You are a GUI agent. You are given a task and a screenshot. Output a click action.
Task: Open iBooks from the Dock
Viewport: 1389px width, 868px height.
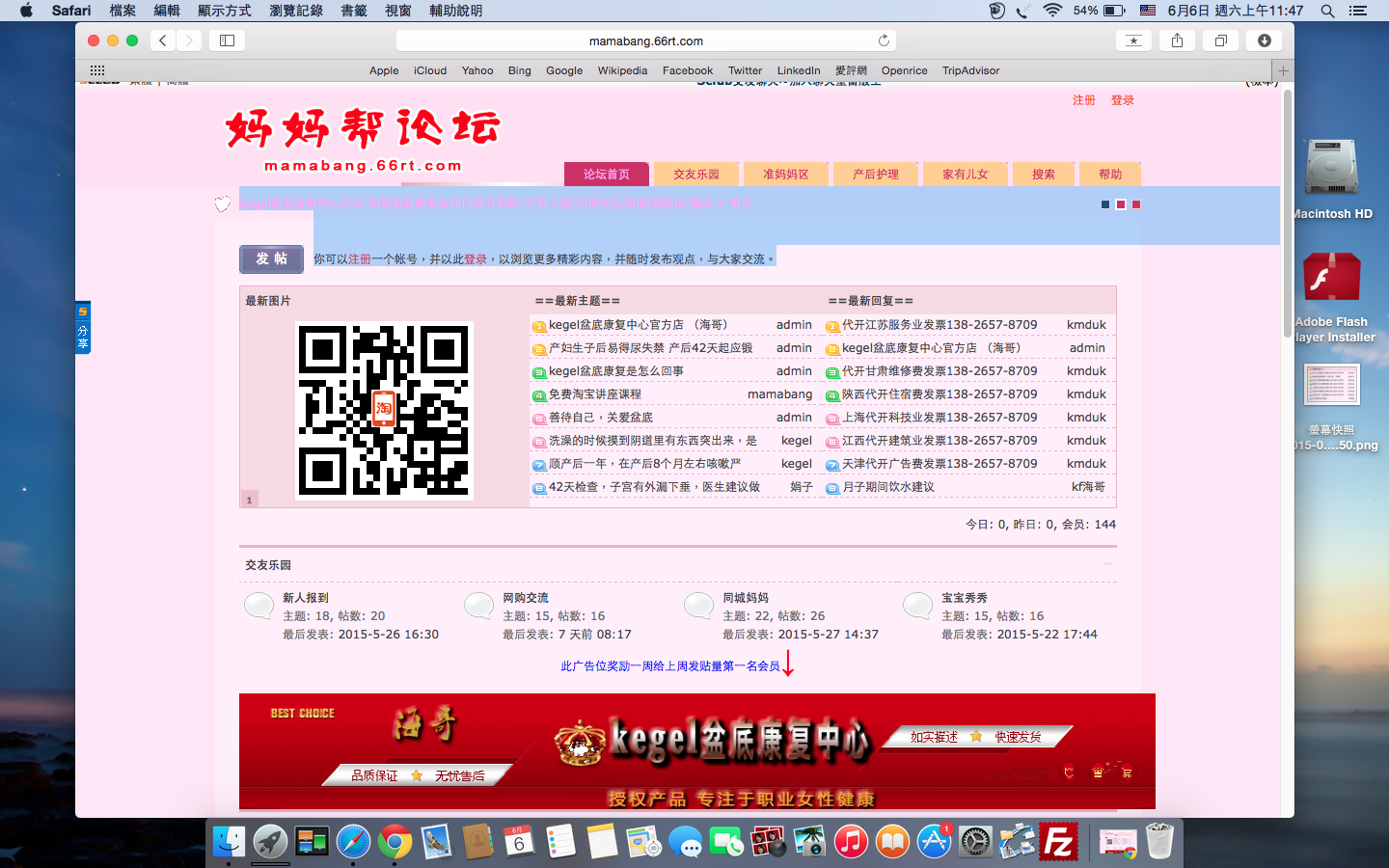(892, 842)
